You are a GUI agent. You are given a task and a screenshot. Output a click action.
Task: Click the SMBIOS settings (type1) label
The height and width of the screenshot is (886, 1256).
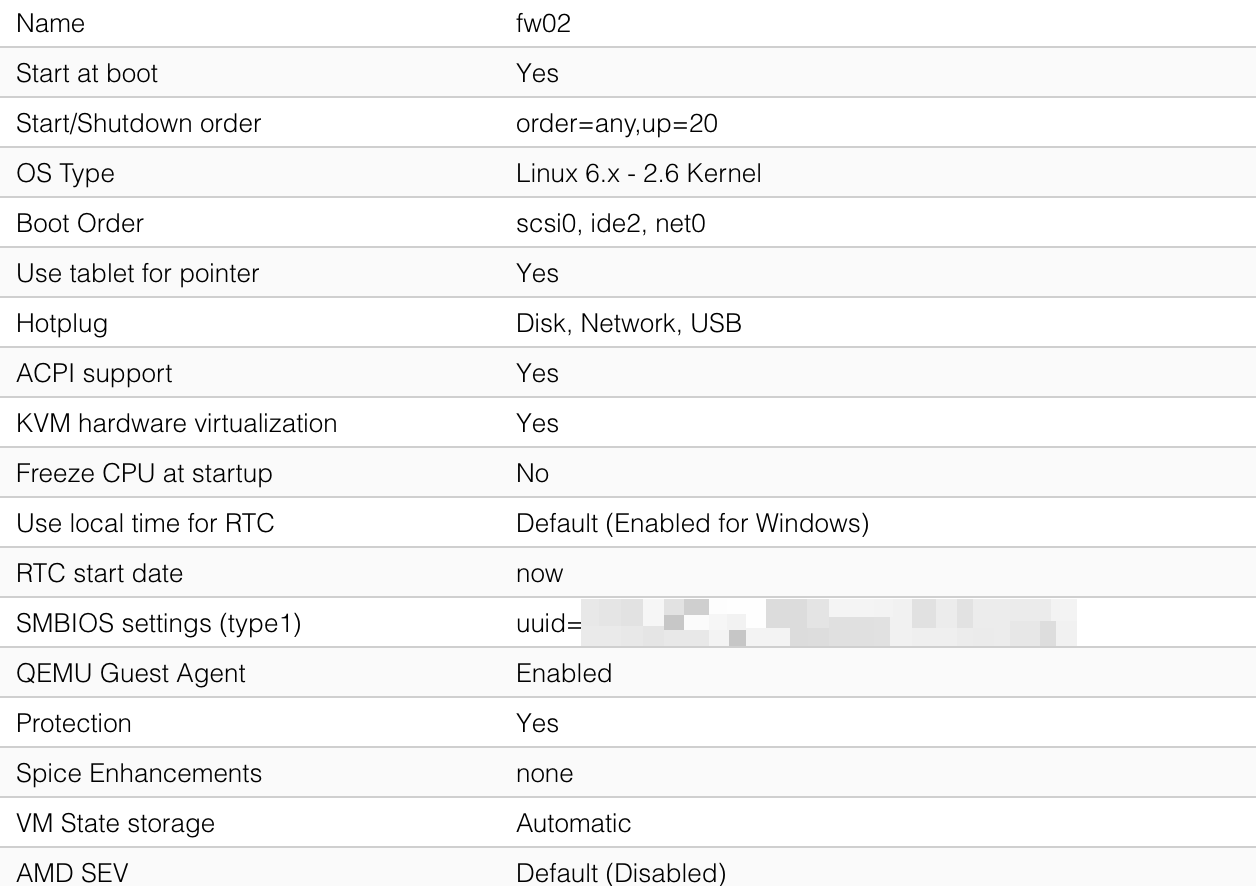(158, 623)
